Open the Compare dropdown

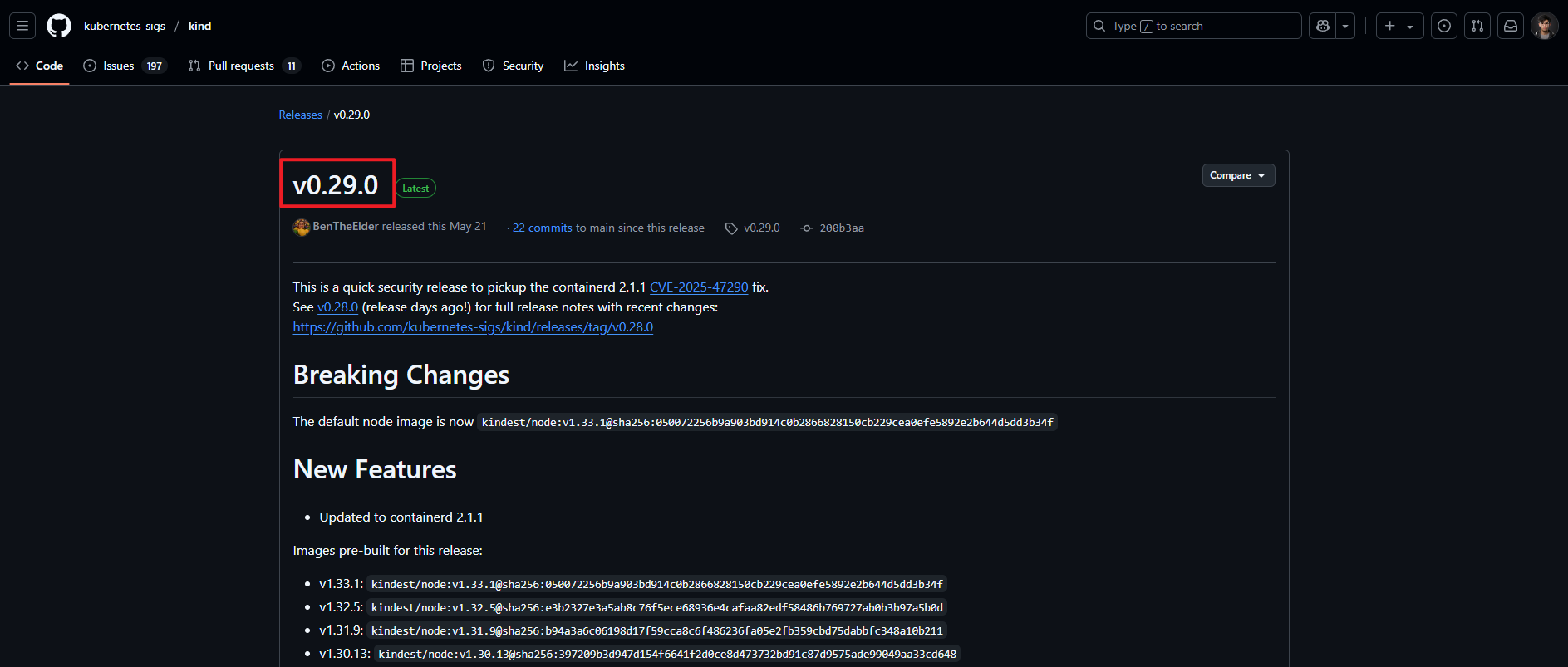click(1238, 175)
